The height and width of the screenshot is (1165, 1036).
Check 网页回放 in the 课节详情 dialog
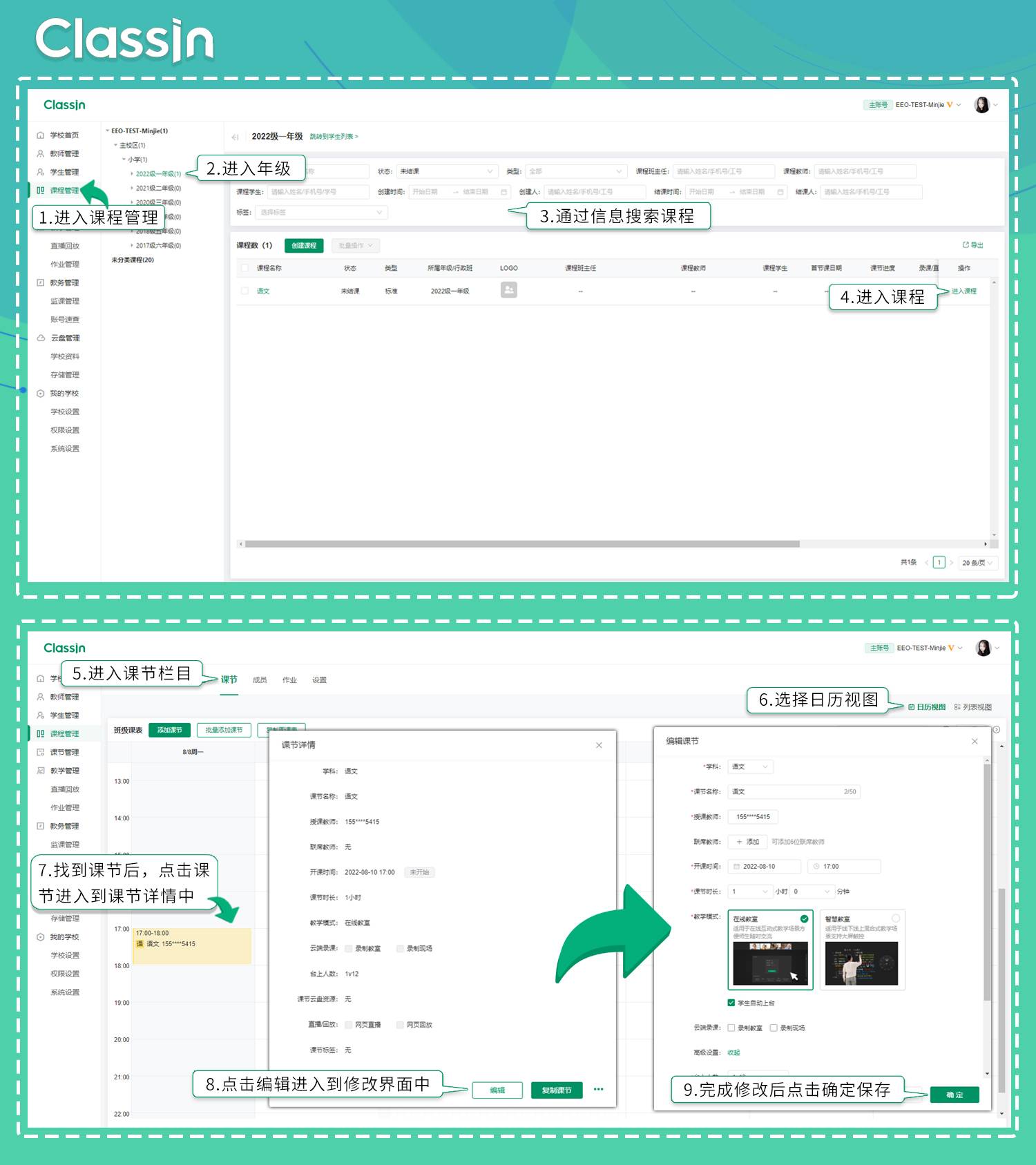pos(400,1025)
